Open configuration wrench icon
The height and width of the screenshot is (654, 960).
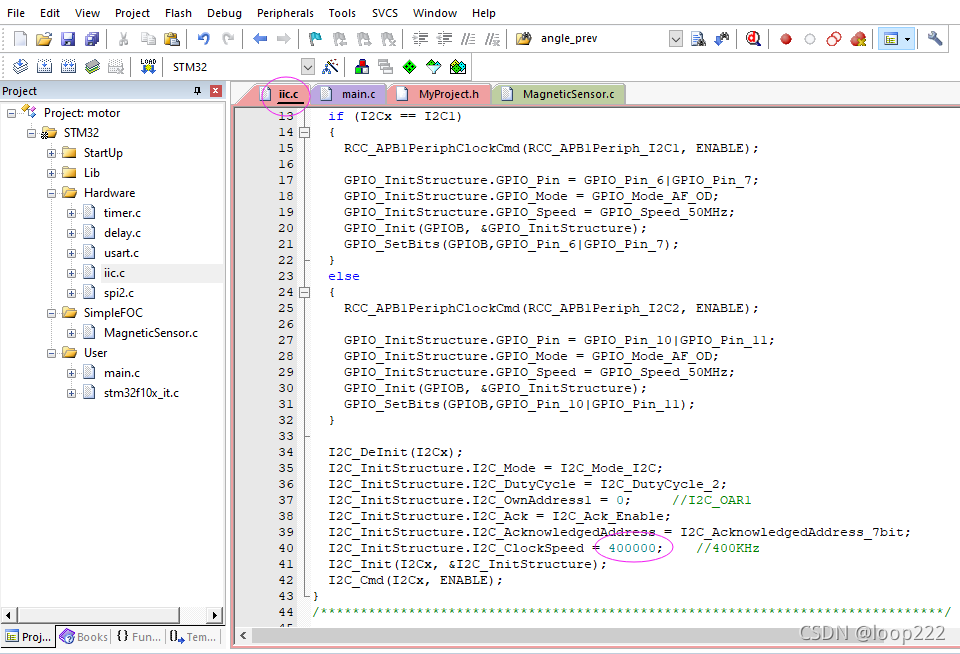point(934,39)
